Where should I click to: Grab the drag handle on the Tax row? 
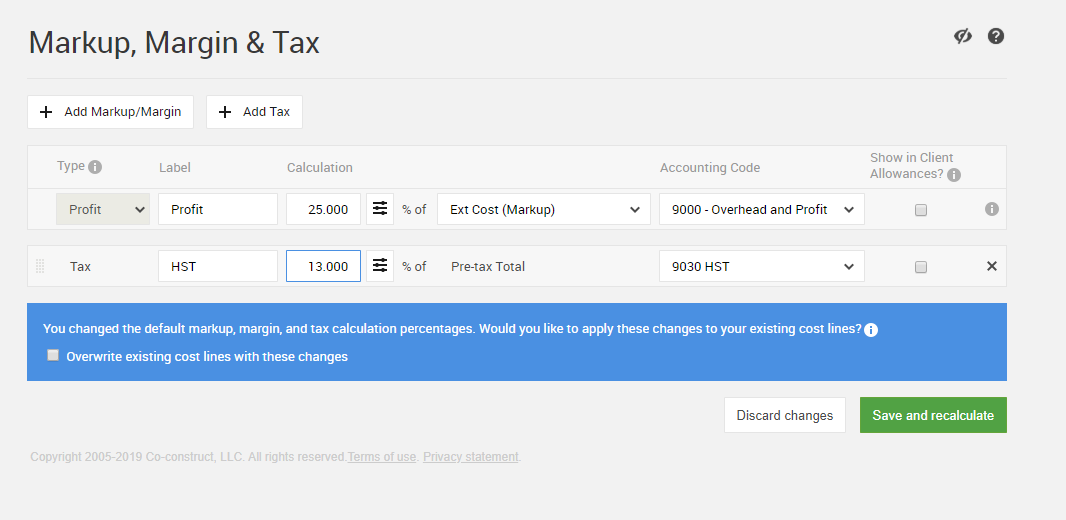coord(40,266)
